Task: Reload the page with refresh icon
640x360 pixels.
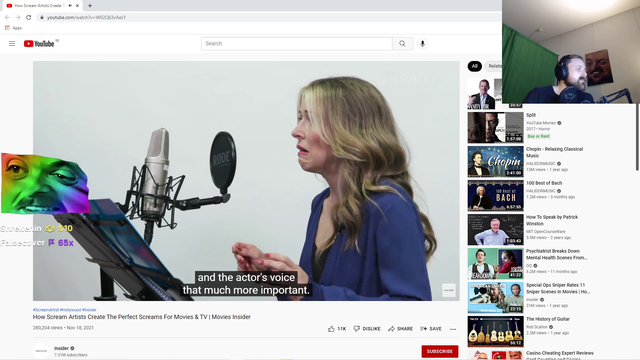Action: (x=29, y=18)
